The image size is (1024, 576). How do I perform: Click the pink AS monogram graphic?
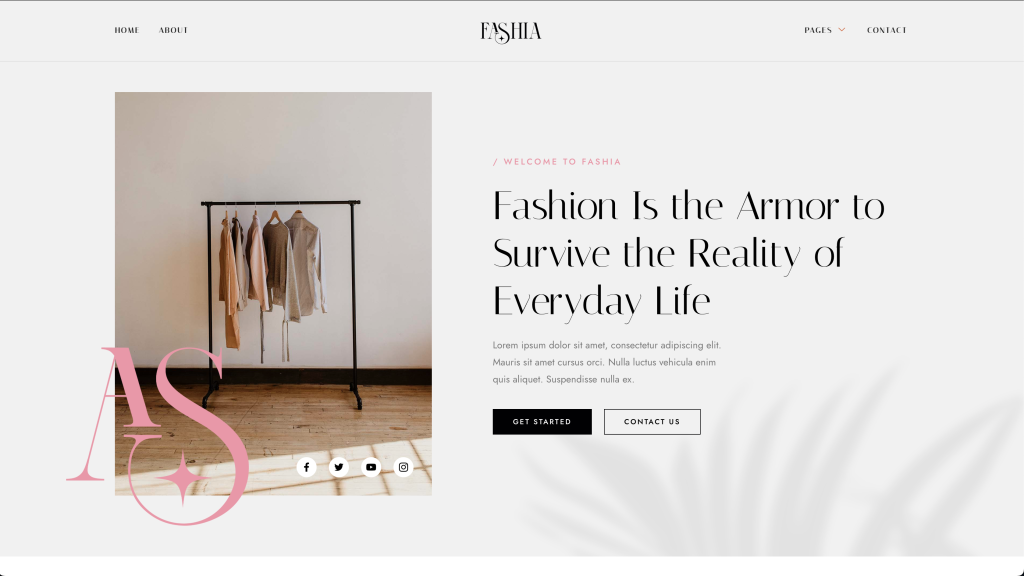157,436
